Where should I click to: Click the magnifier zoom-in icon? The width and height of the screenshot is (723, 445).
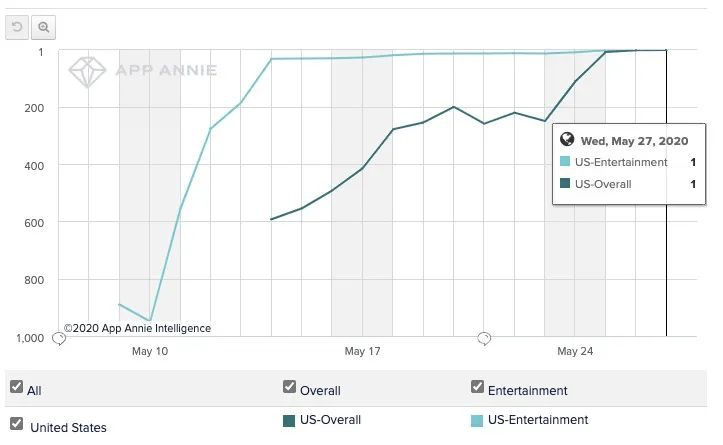pos(43,27)
